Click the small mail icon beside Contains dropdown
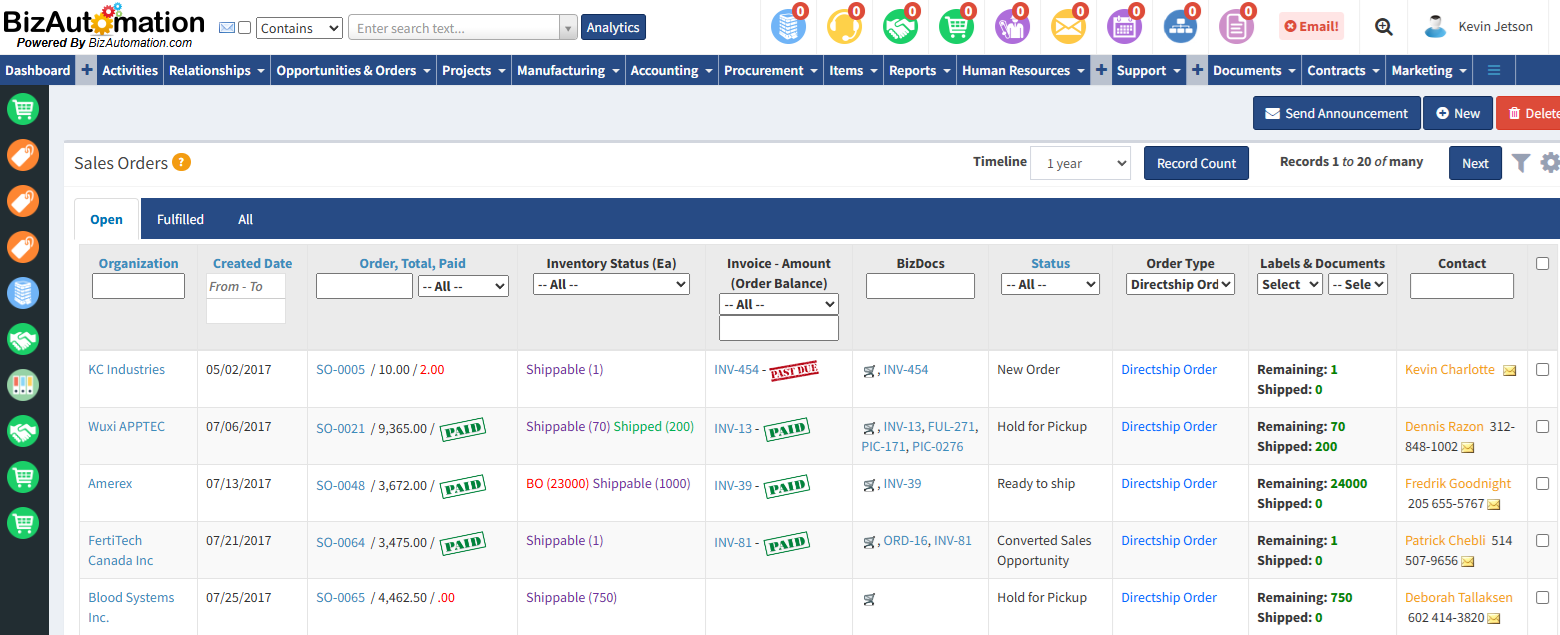1560x635 pixels. [227, 28]
